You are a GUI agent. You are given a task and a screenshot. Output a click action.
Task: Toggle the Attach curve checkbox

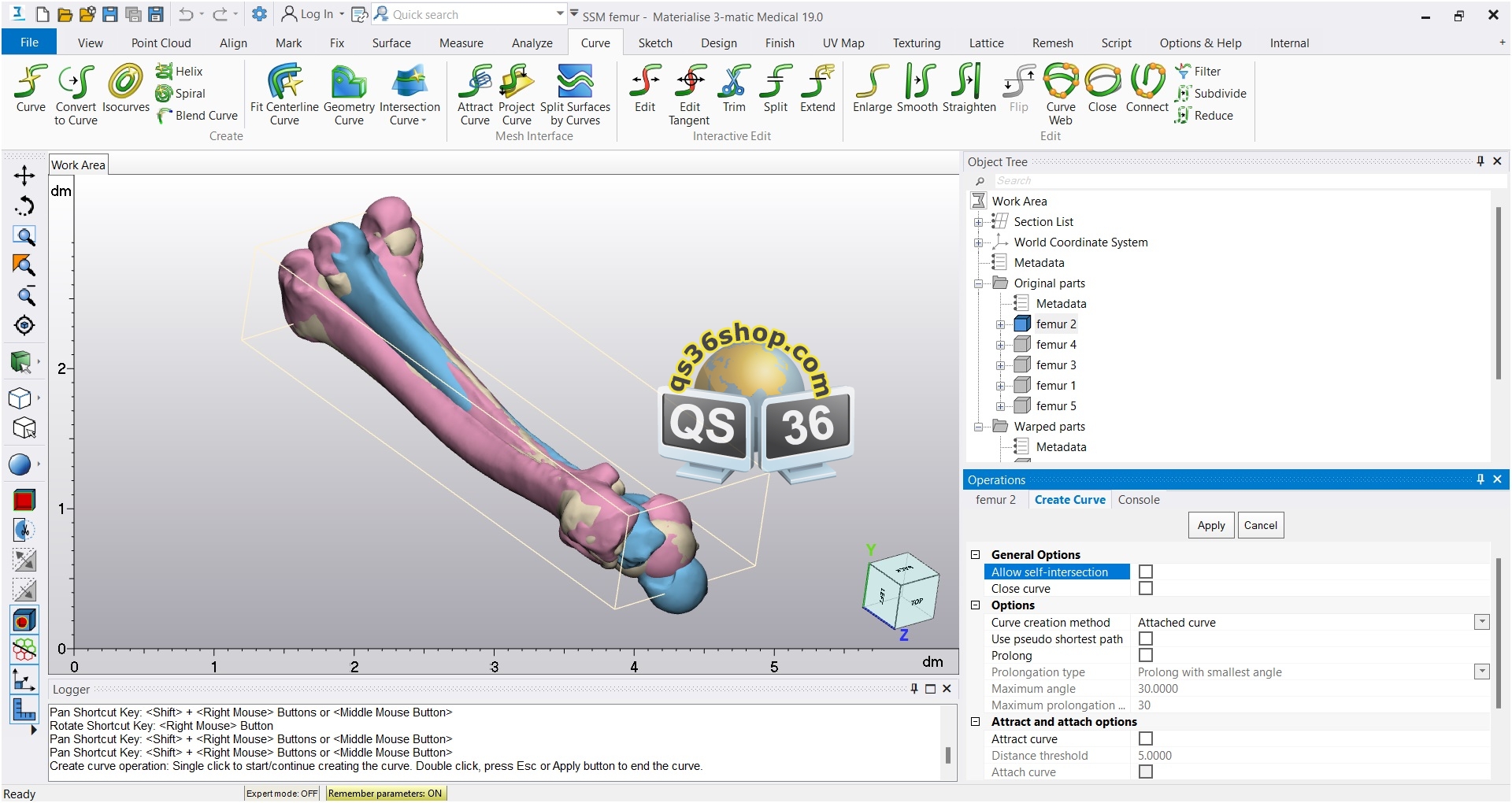pos(1146,772)
